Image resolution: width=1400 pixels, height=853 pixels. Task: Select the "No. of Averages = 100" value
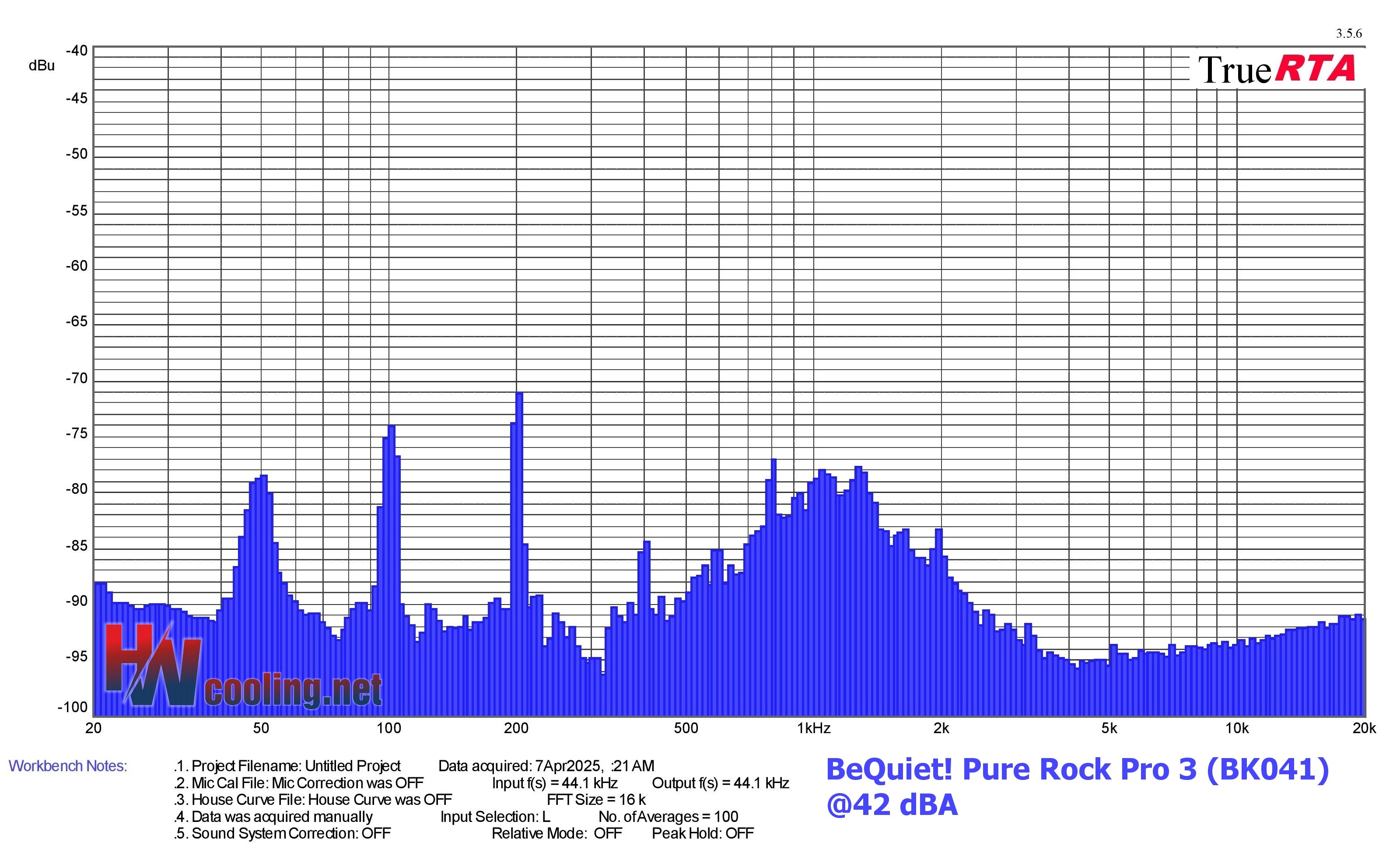668,817
